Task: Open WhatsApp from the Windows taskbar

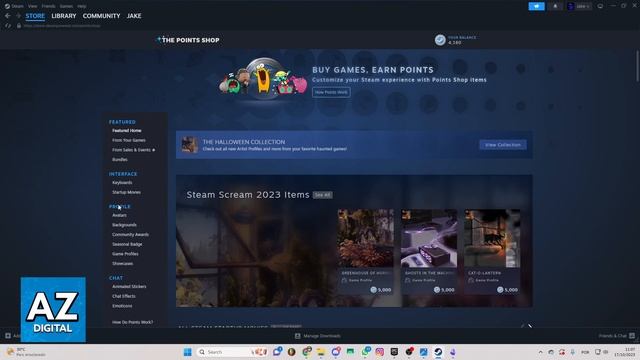Action: tap(366, 351)
